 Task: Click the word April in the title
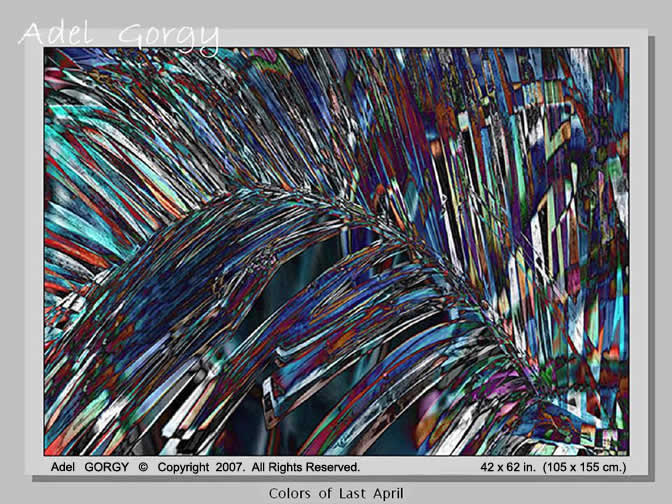point(386,493)
